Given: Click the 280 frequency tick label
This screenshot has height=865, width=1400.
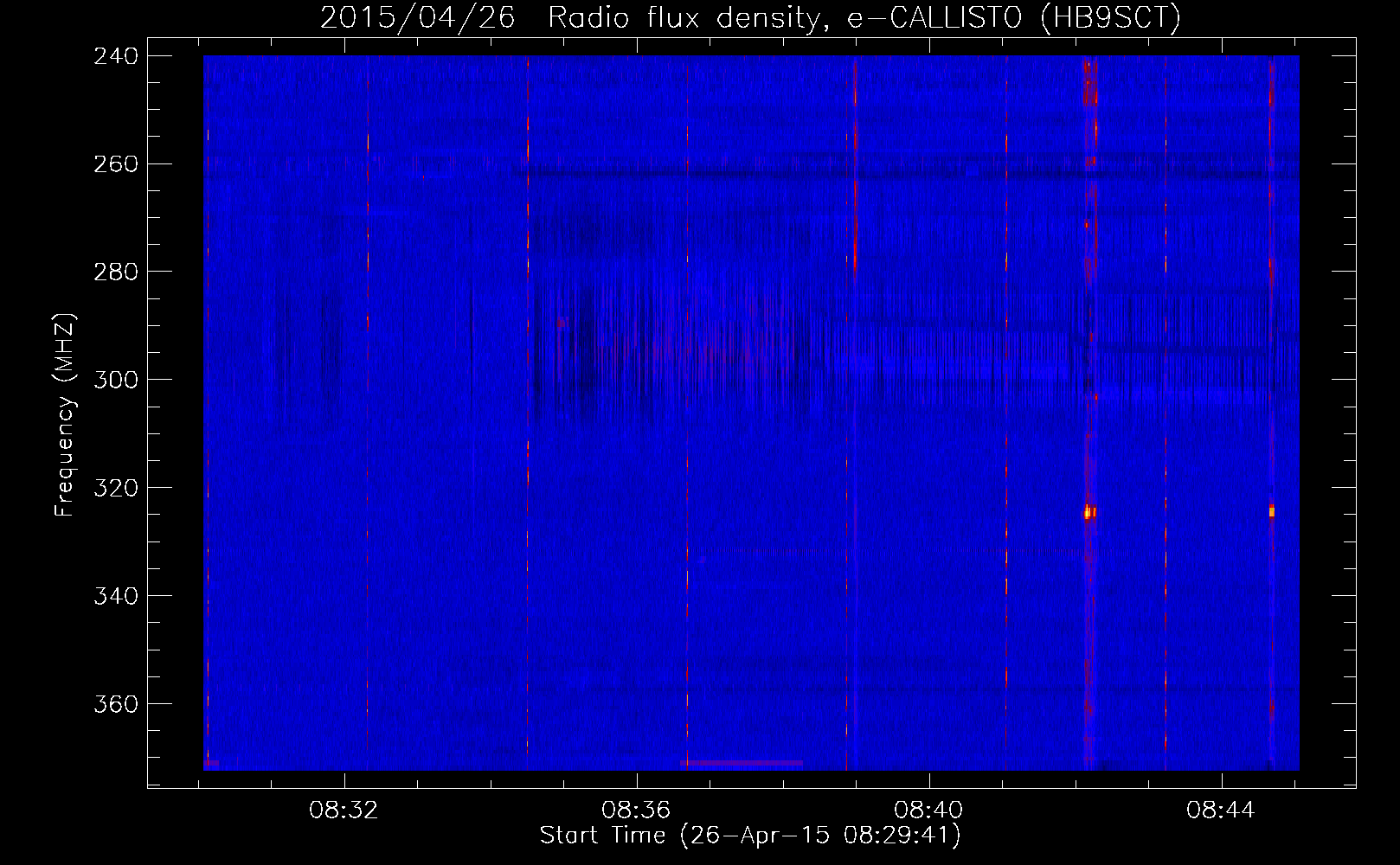Looking at the screenshot, I should click(x=116, y=272).
